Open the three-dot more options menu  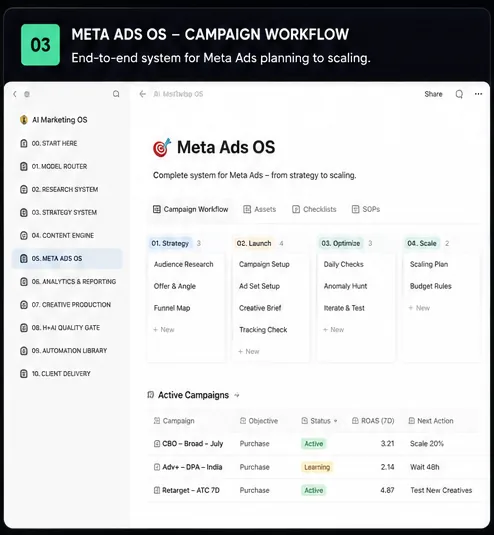(x=478, y=94)
